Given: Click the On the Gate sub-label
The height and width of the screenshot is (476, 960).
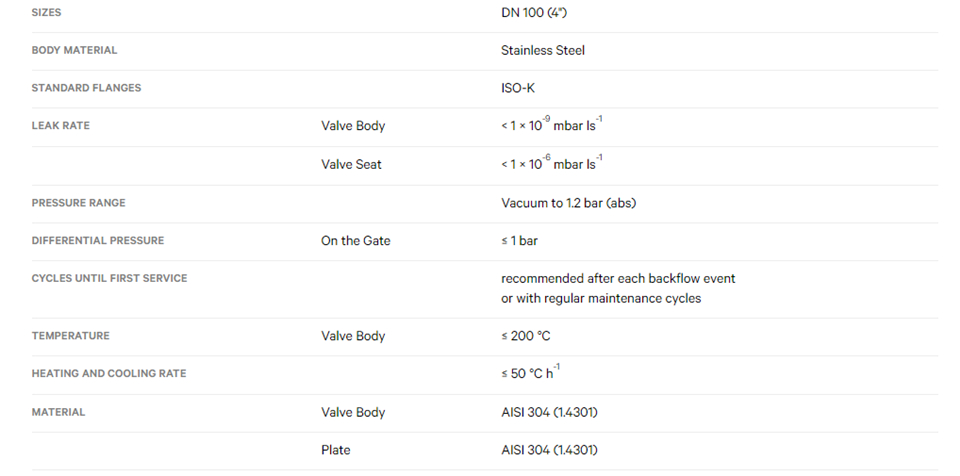Looking at the screenshot, I should pyautogui.click(x=356, y=241).
